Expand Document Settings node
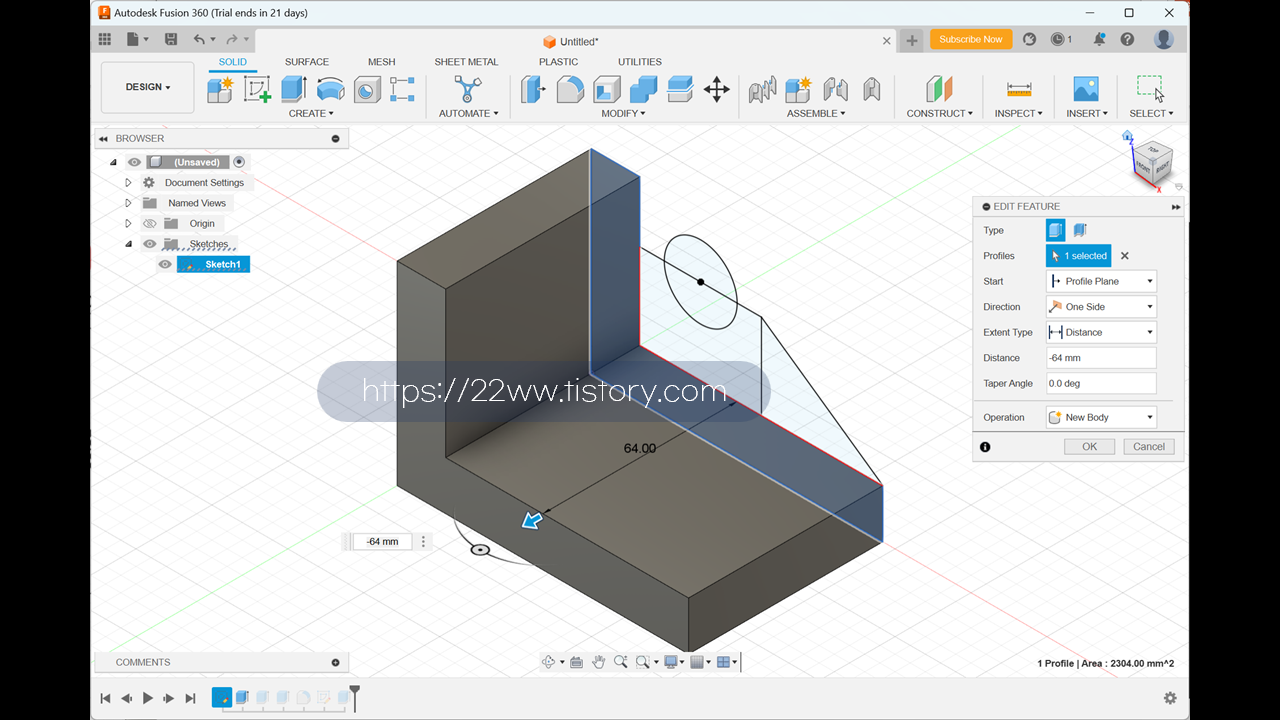Image resolution: width=1280 pixels, height=720 pixels. tap(128, 183)
